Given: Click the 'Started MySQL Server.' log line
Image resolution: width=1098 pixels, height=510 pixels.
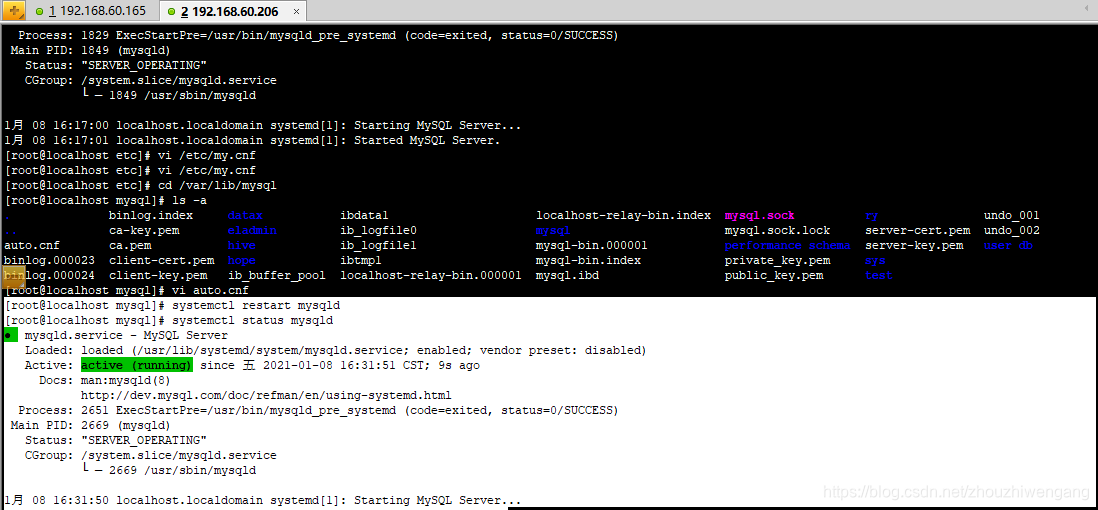Looking at the screenshot, I should point(427,140).
